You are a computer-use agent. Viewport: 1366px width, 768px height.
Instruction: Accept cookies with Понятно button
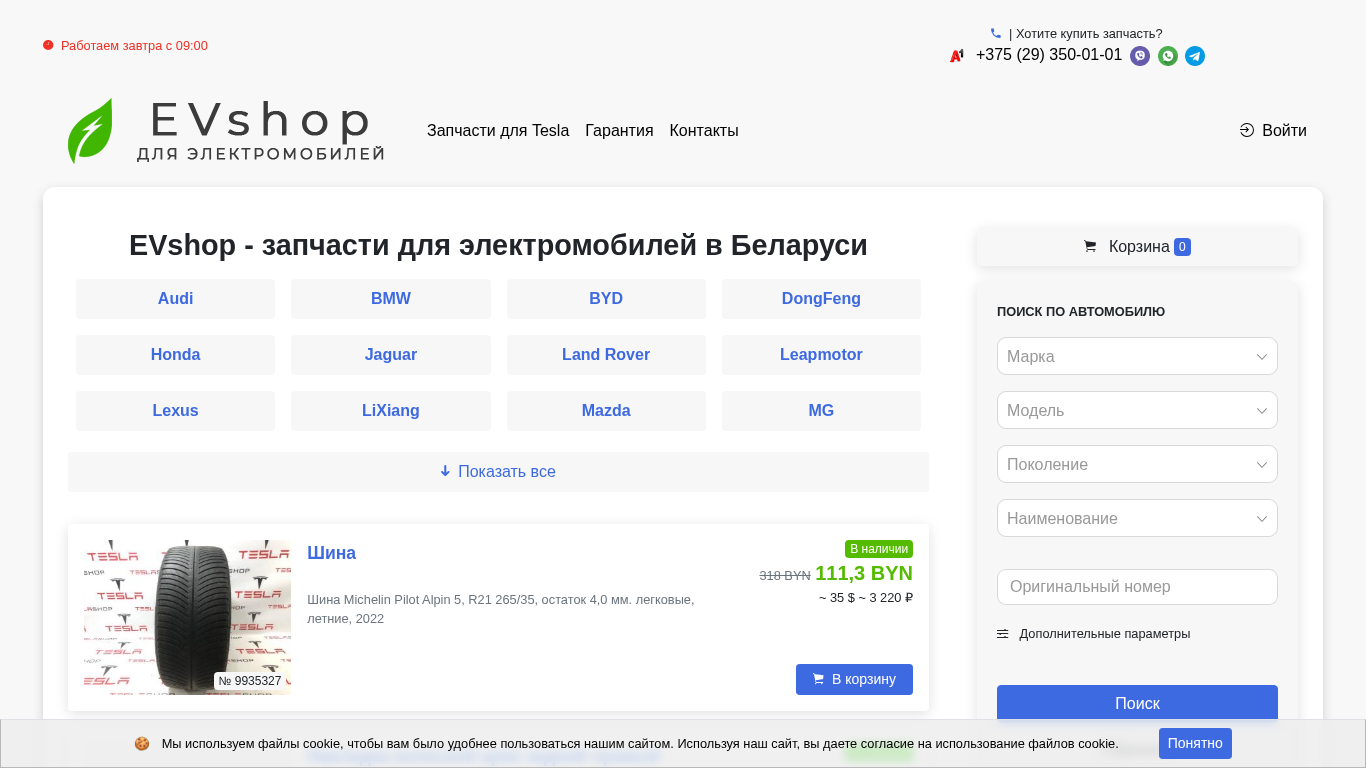1195,743
